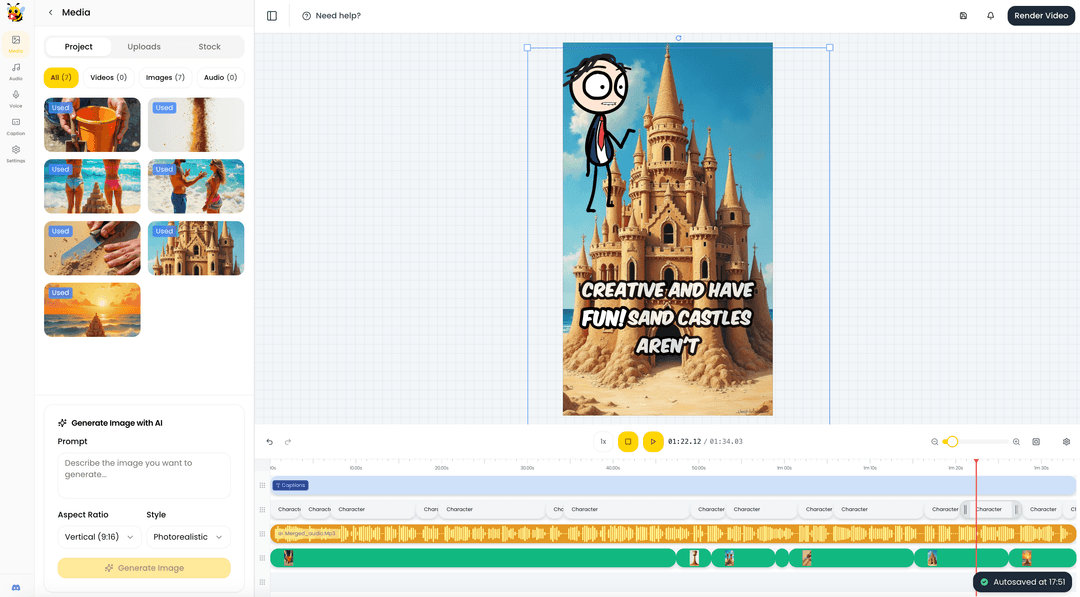Select the orange bucket thumbnail

click(x=92, y=125)
